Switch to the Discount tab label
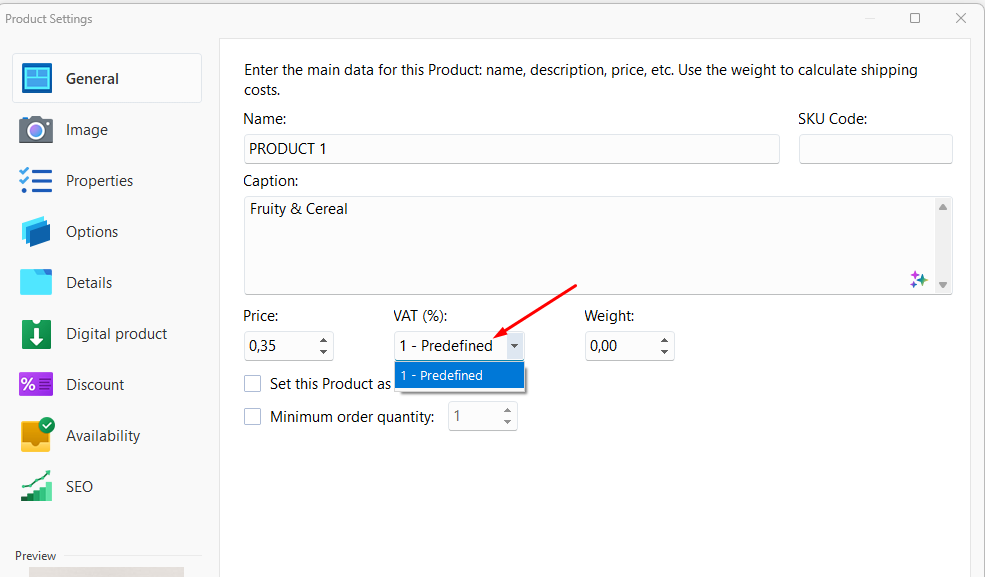The width and height of the screenshot is (985, 577). 95,385
